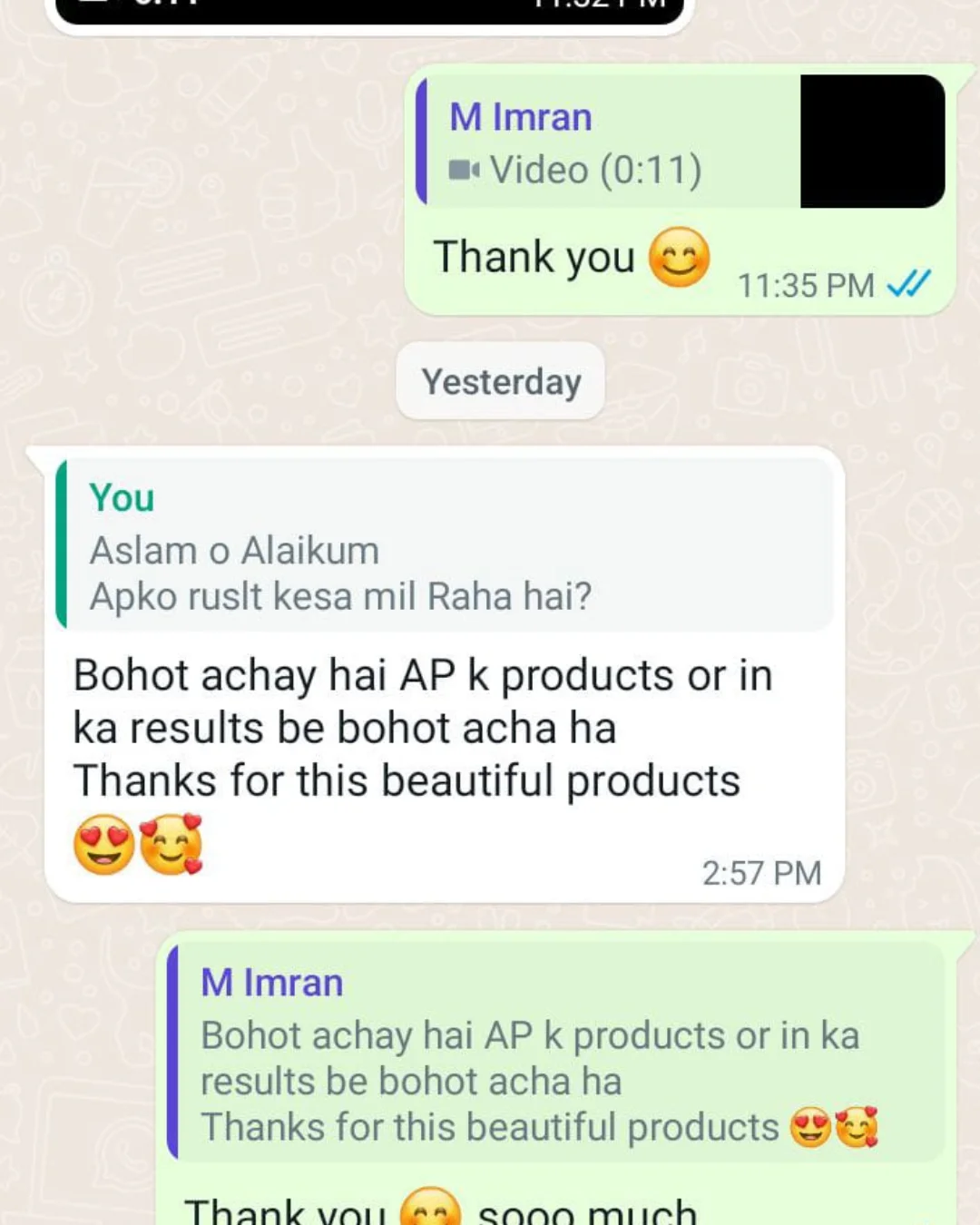
Task: Tap the smiling emoji after Thank you
Action: pyautogui.click(x=679, y=257)
